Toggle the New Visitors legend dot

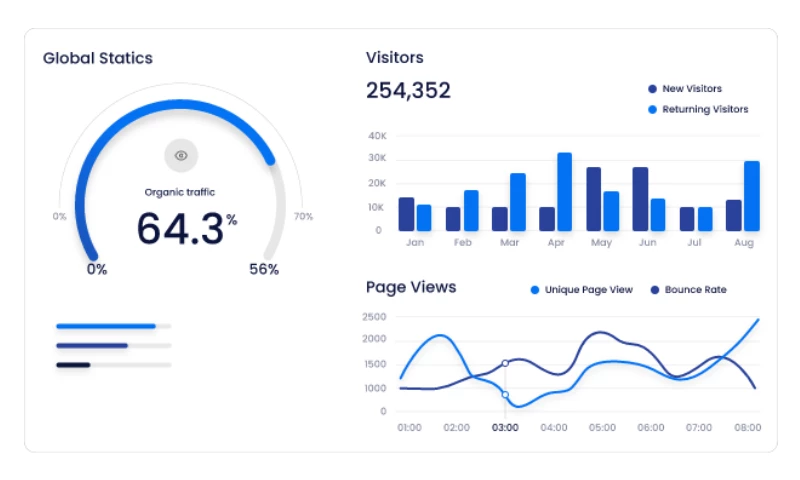tap(652, 89)
